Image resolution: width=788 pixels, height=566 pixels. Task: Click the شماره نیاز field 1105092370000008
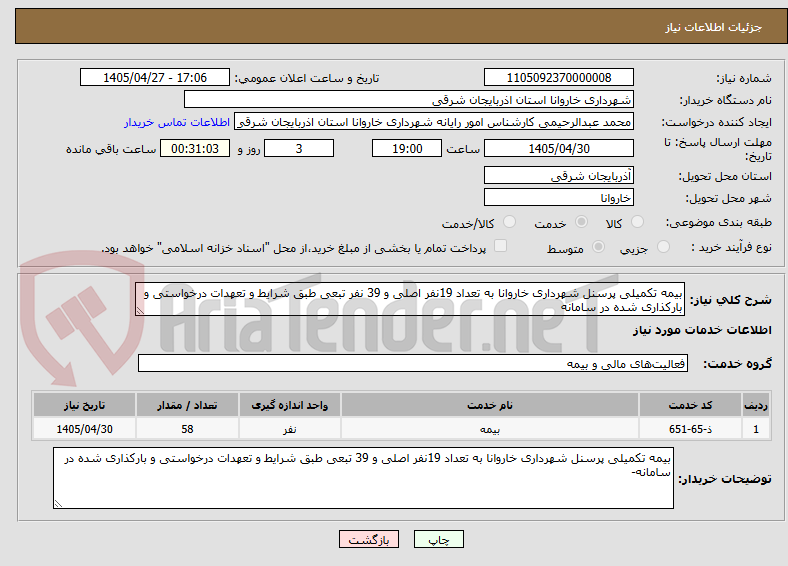click(x=559, y=77)
